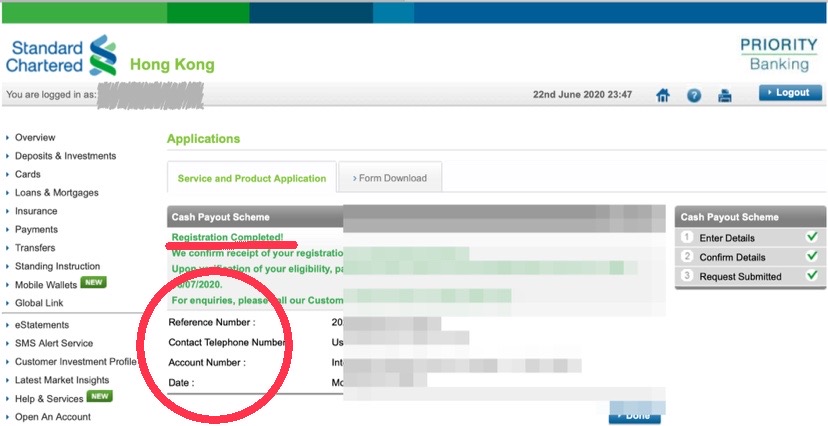The image size is (828, 426).
Task: Open the Help question mark icon
Action: click(x=694, y=95)
